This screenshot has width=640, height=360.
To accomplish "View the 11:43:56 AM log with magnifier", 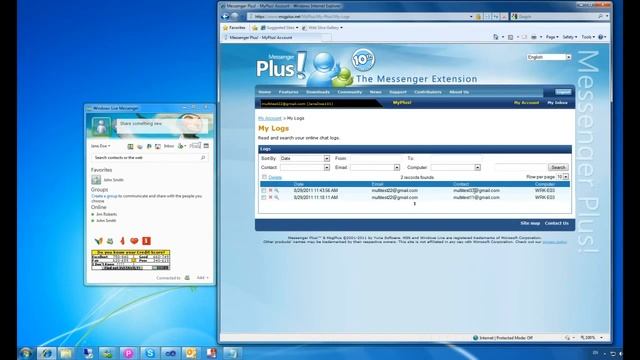I will 277,191.
